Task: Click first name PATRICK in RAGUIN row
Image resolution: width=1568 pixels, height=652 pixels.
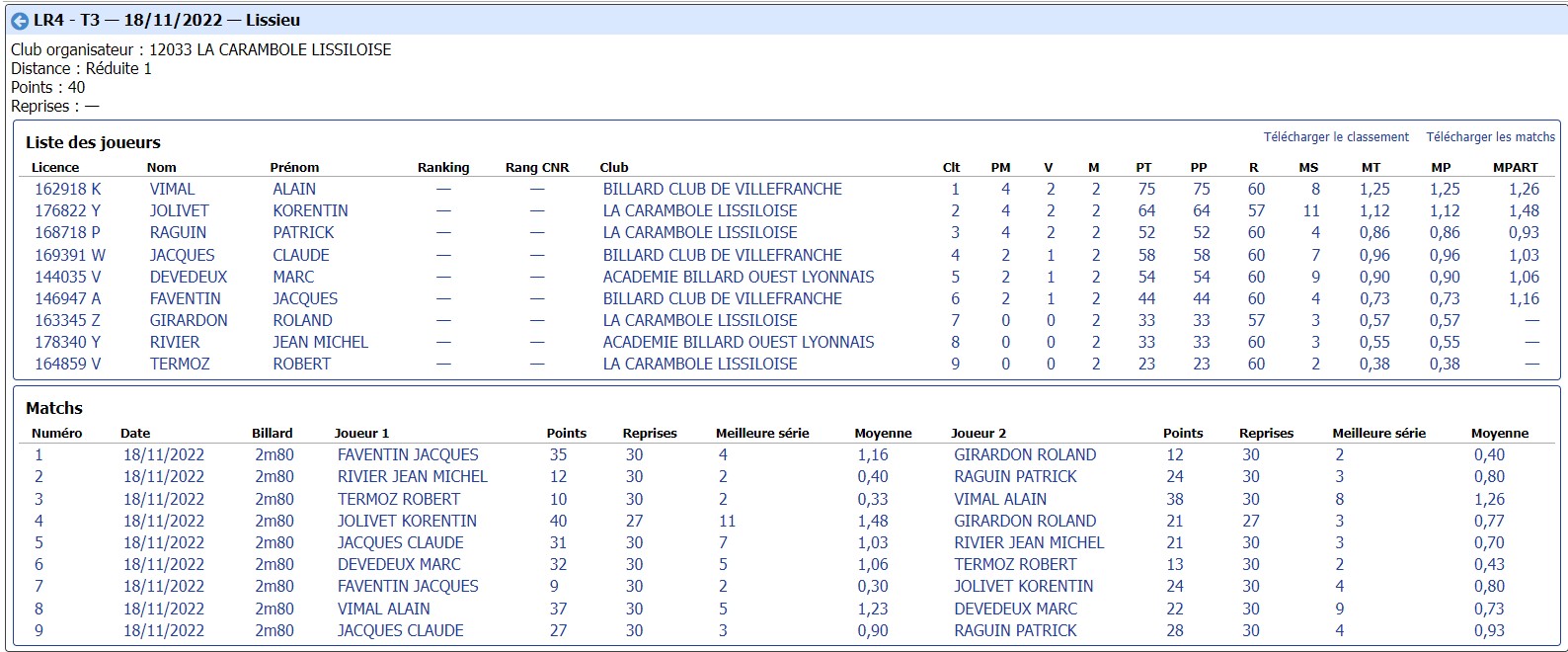Action: [303, 232]
